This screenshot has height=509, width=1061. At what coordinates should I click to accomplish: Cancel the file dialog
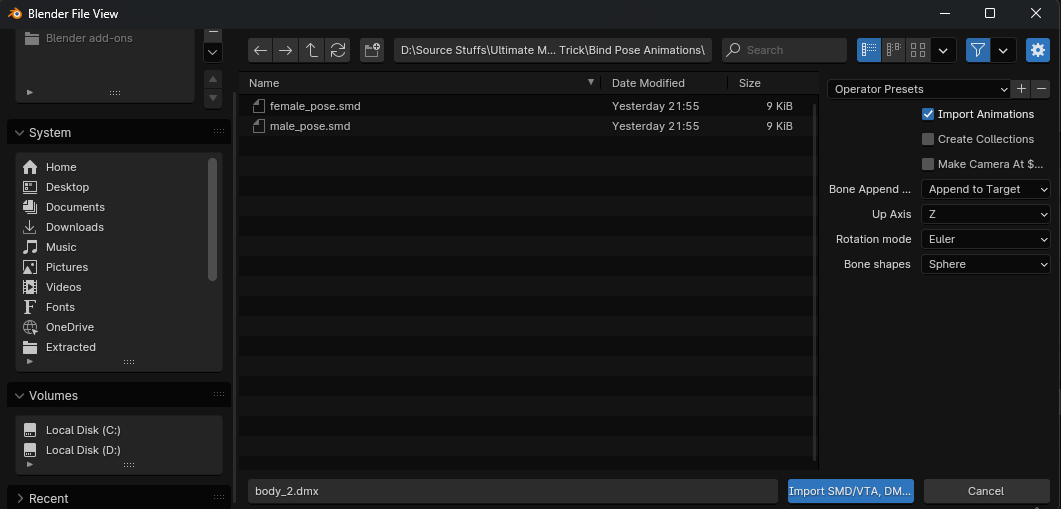(x=986, y=491)
